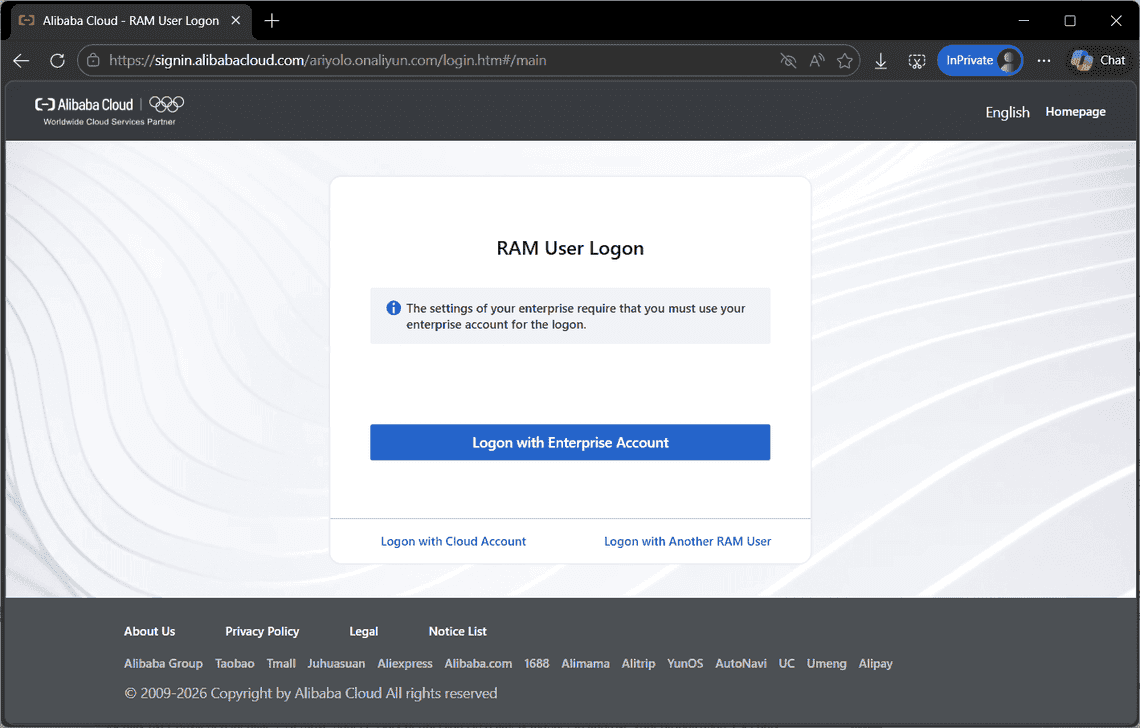Open the Privacy Policy page
This screenshot has height=728, width=1140.
[262, 631]
